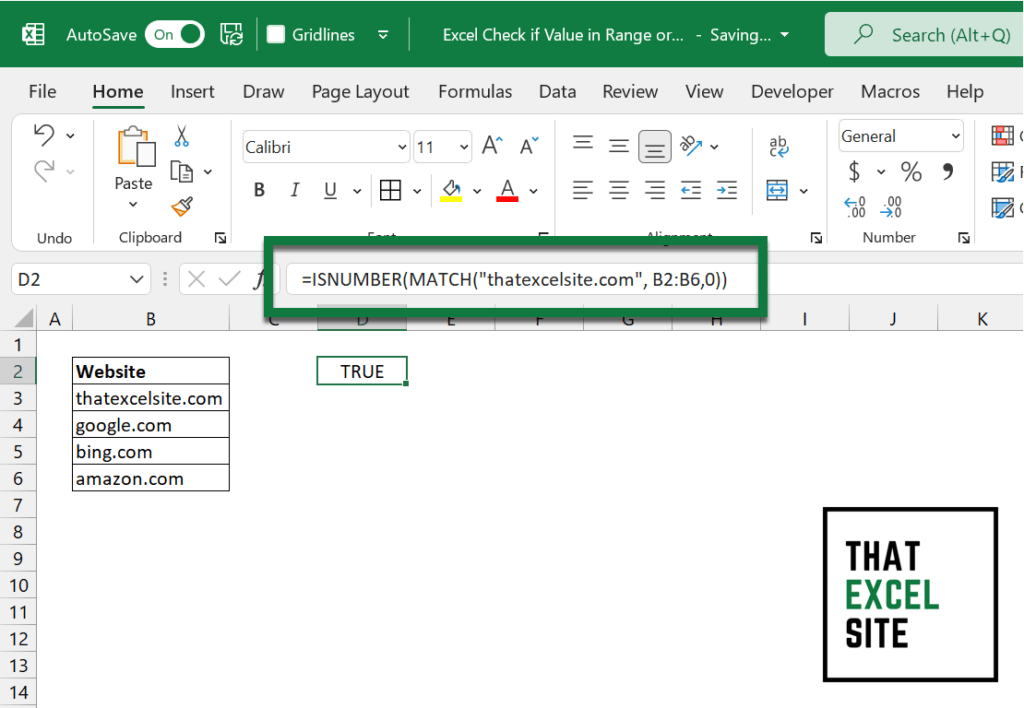
Task: Click the Wrap Text icon
Action: pos(778,145)
